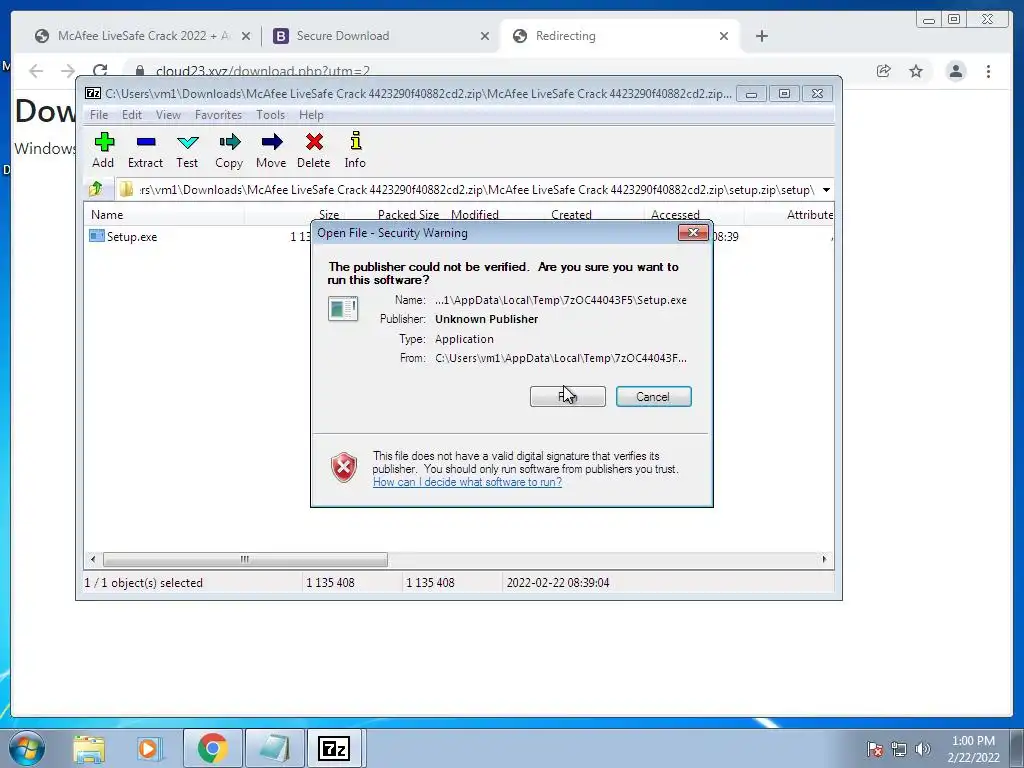Click the Copy toolbar icon
The height and width of the screenshot is (768, 1024).
coord(229,150)
